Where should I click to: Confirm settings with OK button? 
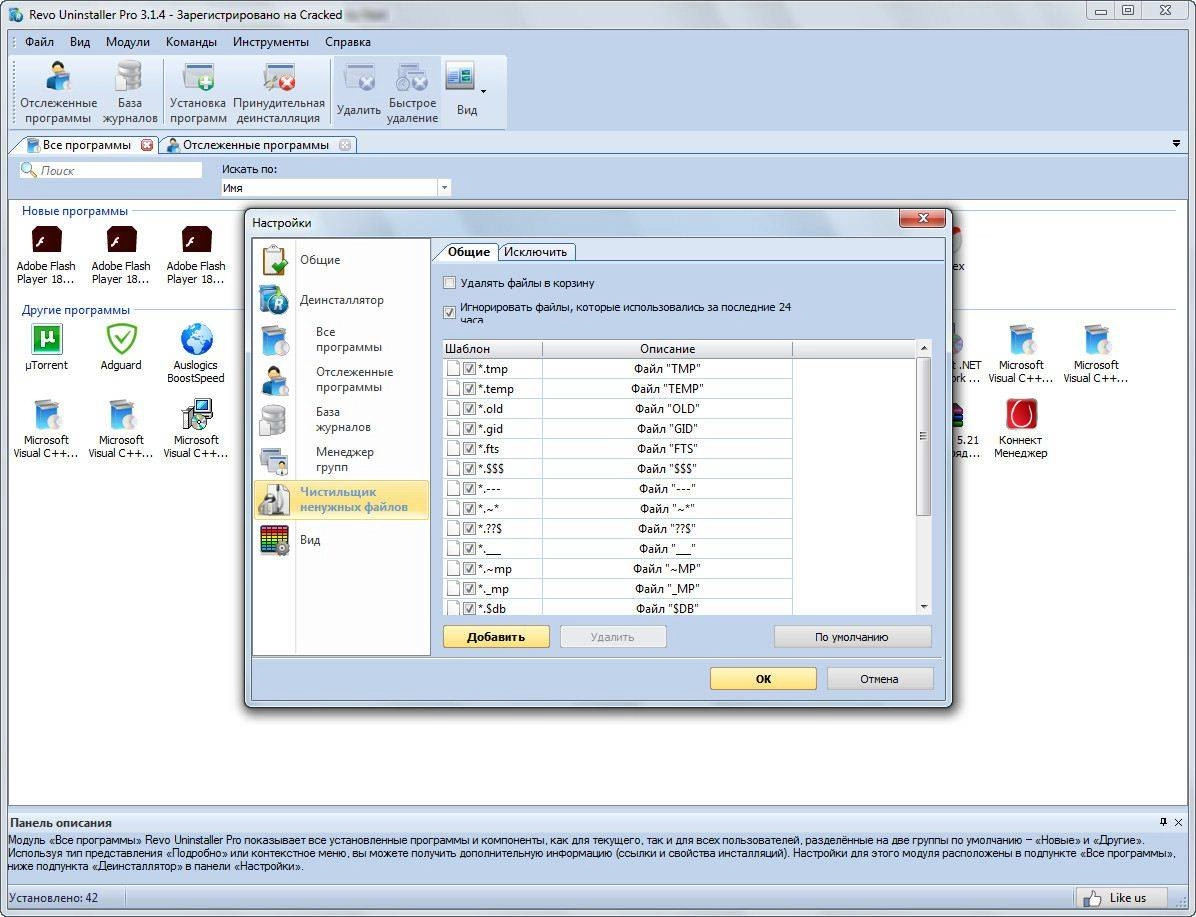[763, 679]
